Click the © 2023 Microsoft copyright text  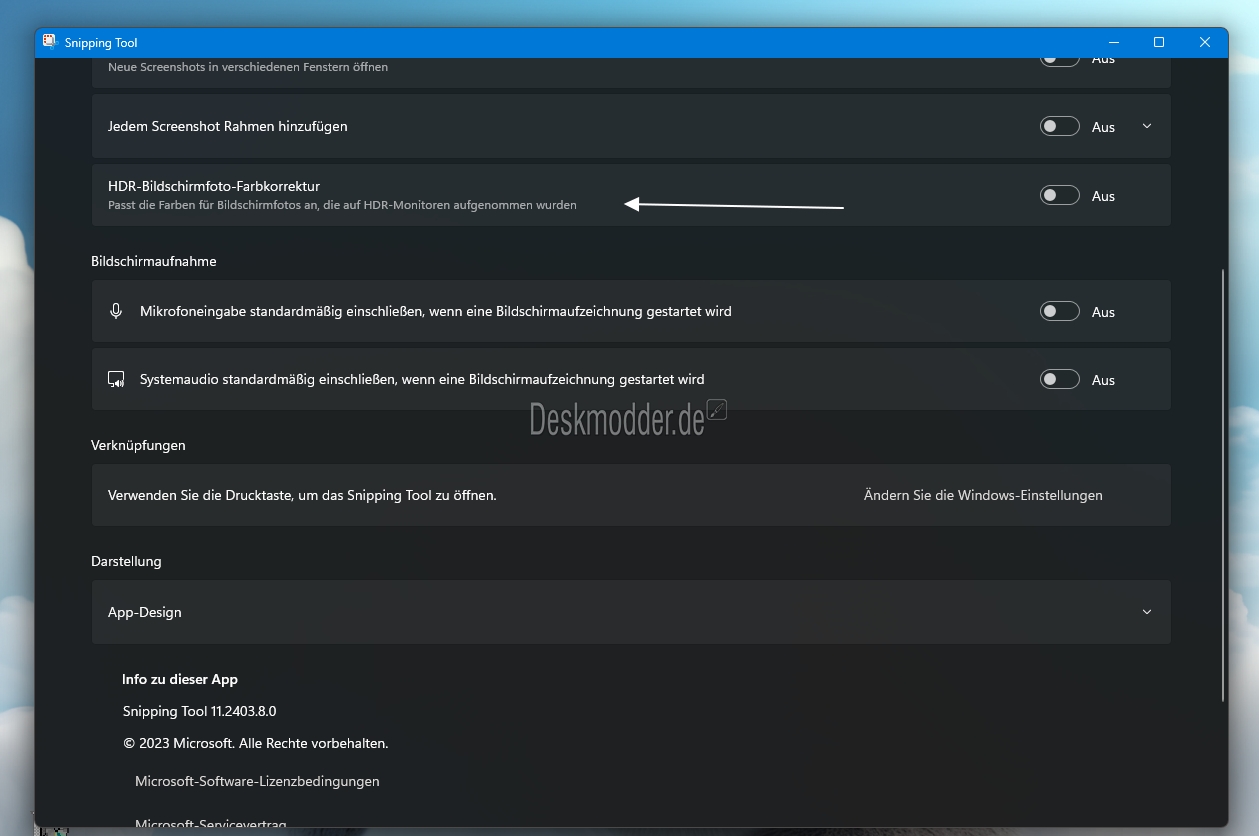[x=255, y=743]
